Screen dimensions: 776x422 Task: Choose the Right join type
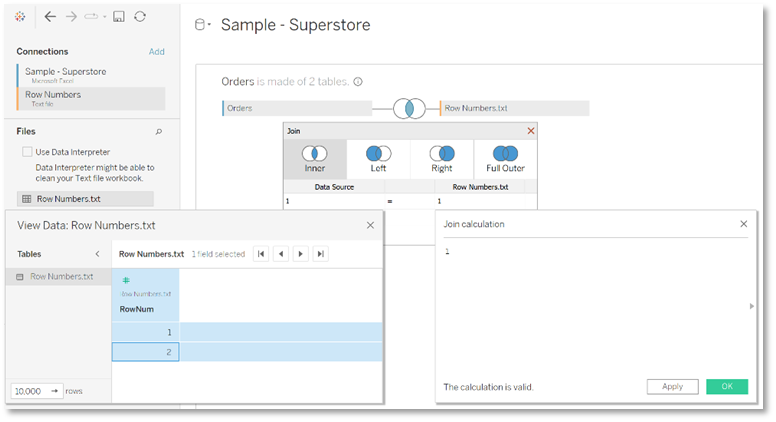pyautogui.click(x=442, y=159)
